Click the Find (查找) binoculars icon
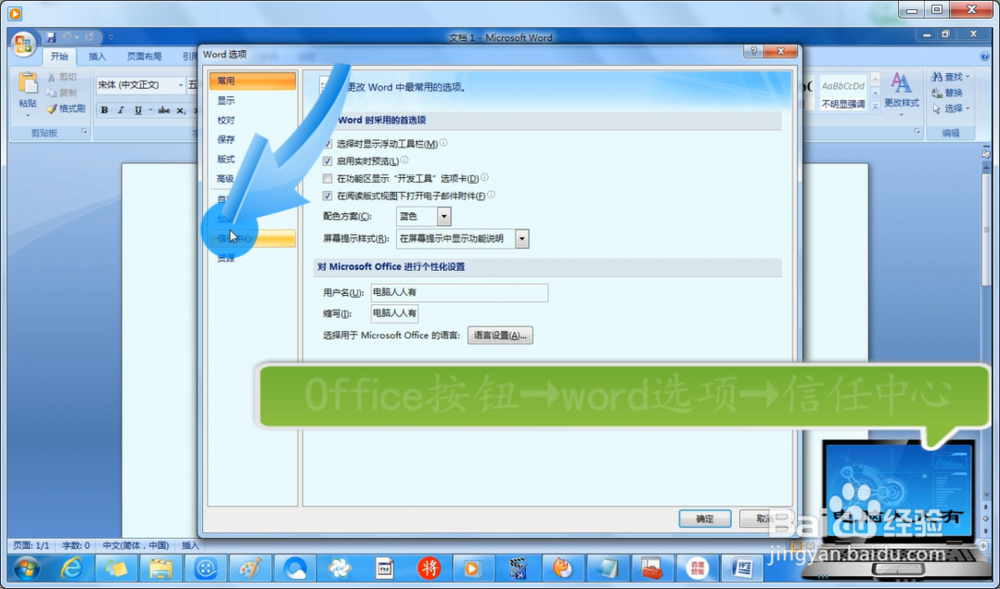 point(946,76)
